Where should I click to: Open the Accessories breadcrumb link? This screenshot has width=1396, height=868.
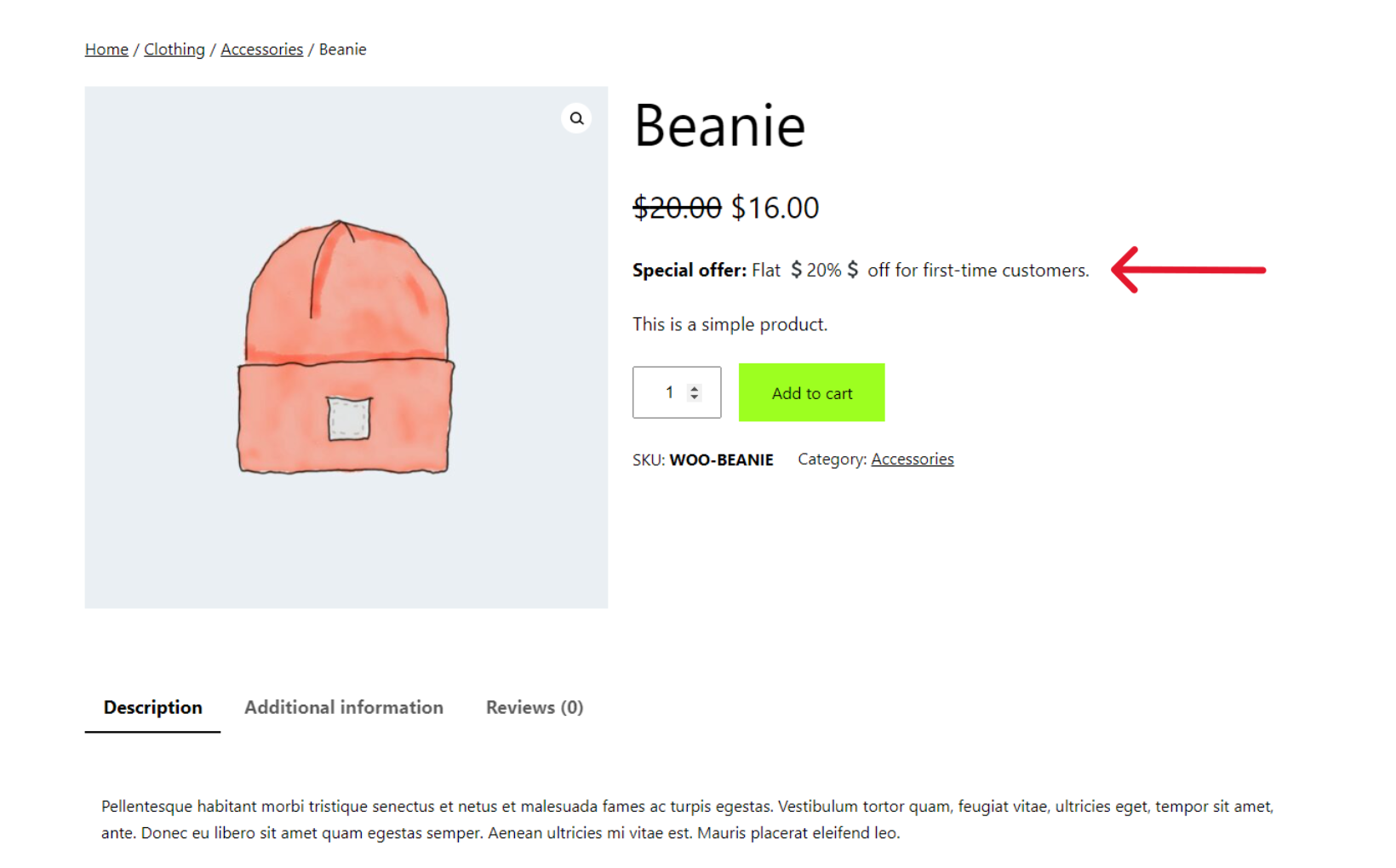tap(261, 49)
